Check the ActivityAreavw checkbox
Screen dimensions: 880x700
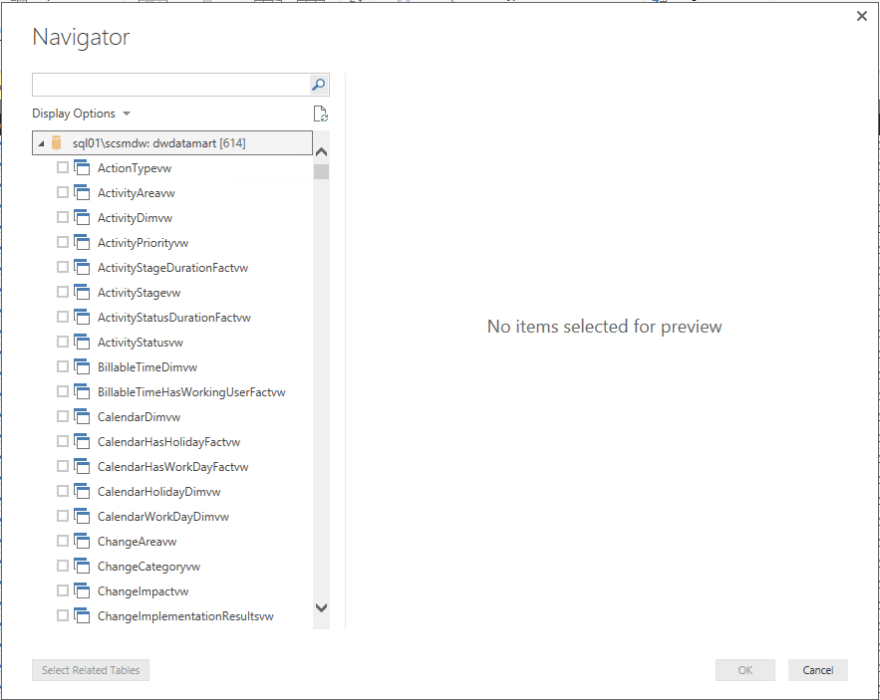click(63, 192)
